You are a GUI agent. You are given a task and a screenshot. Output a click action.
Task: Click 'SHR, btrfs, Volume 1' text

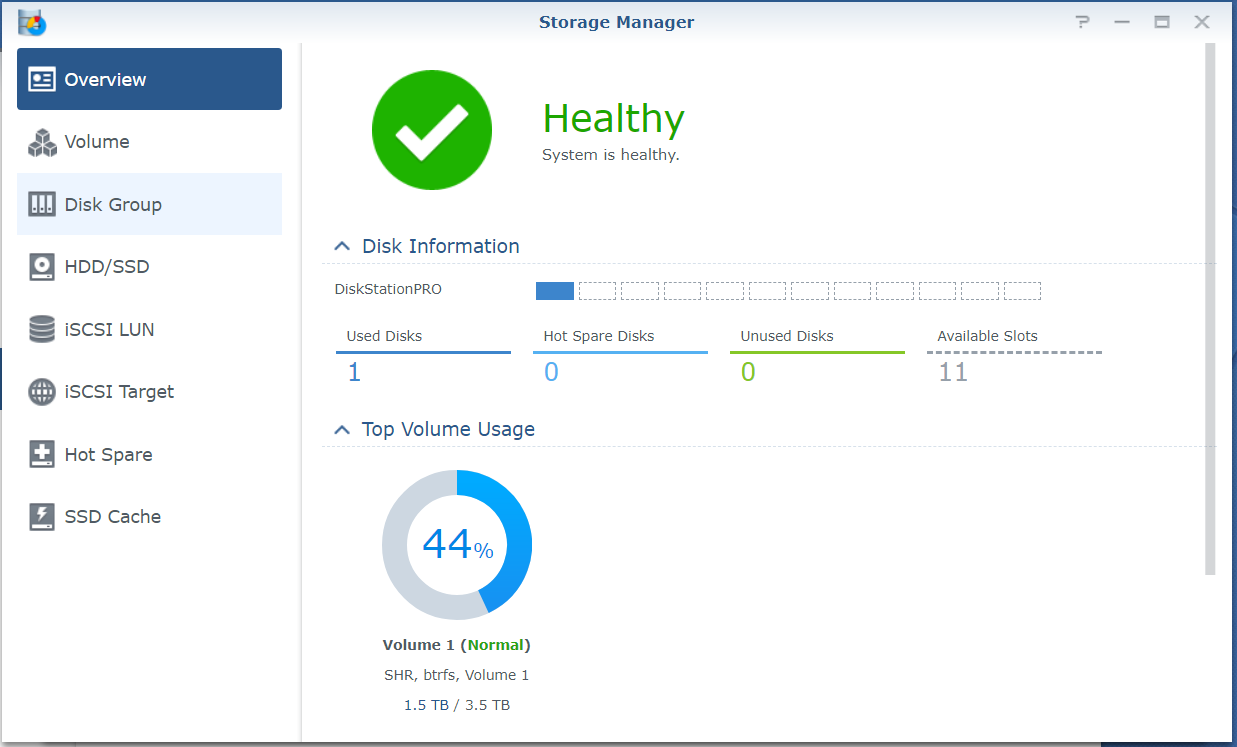click(457, 675)
